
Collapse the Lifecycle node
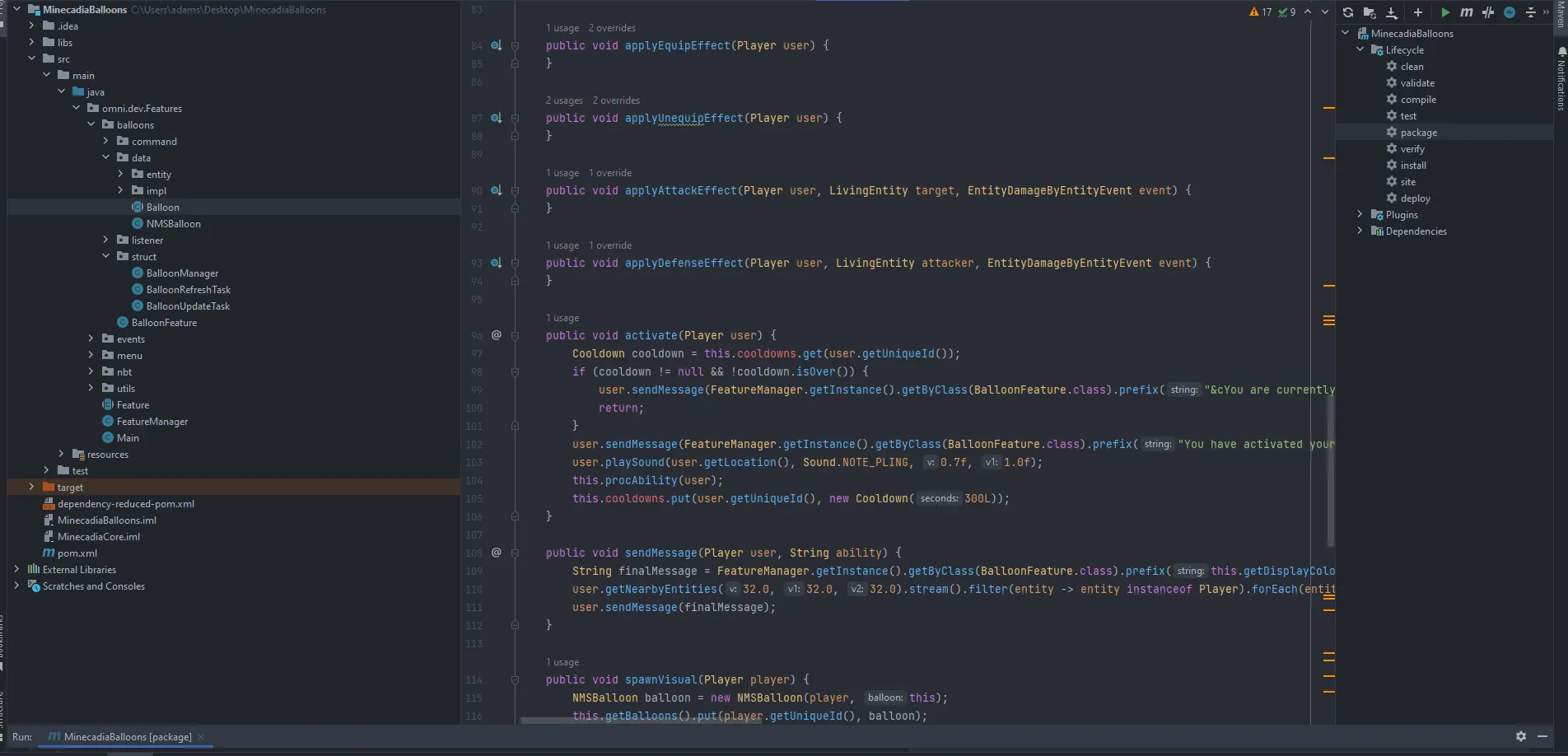point(1360,49)
